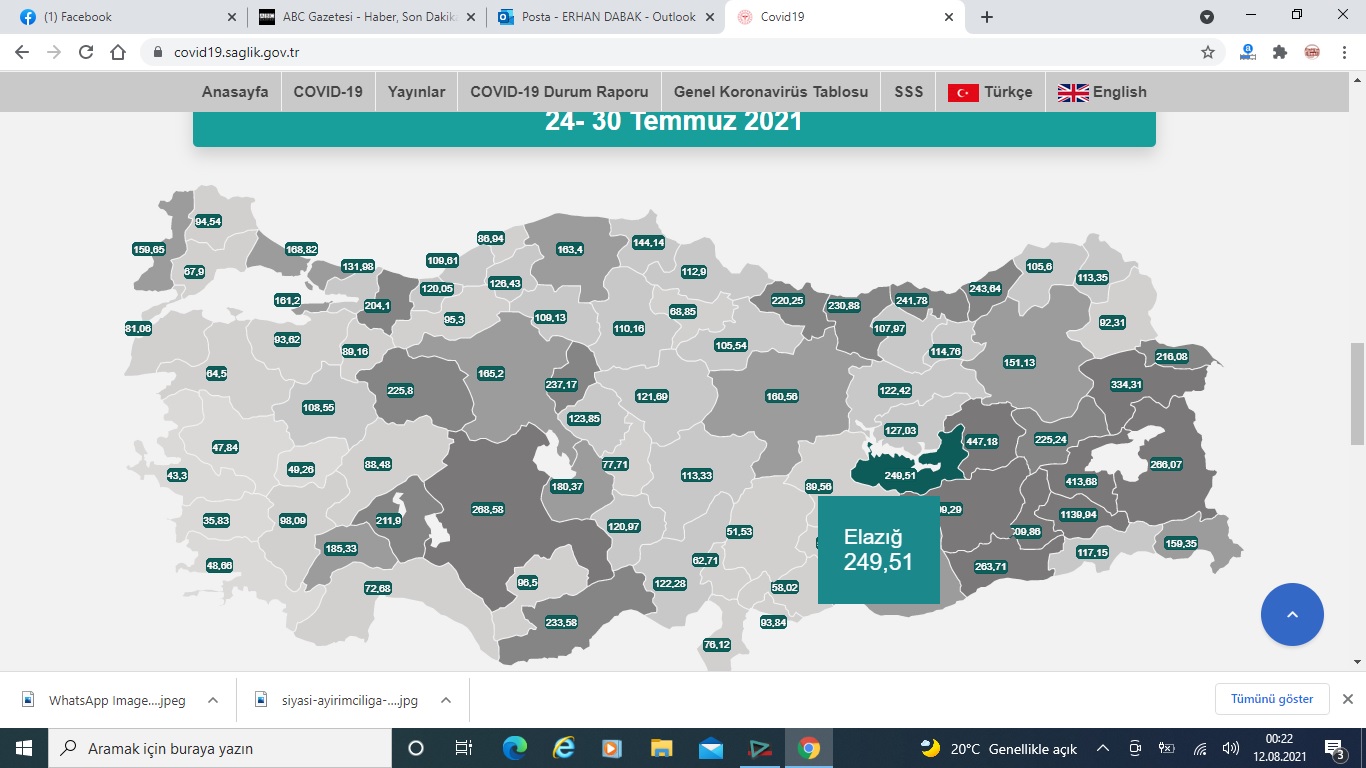Click the blue scroll-to-top round button
The width and height of the screenshot is (1366, 768).
coord(1292,614)
